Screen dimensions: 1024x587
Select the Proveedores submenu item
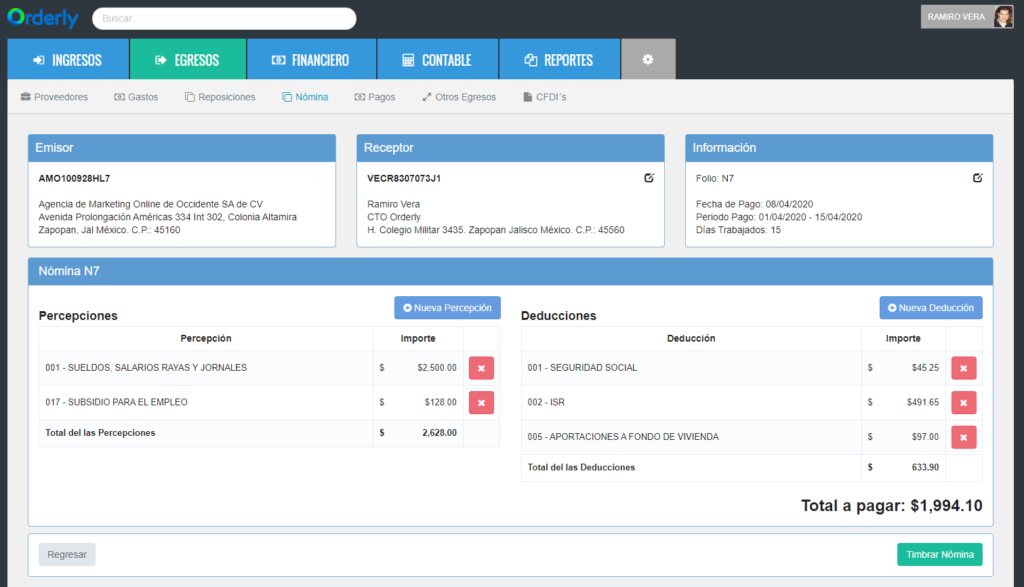[54, 97]
